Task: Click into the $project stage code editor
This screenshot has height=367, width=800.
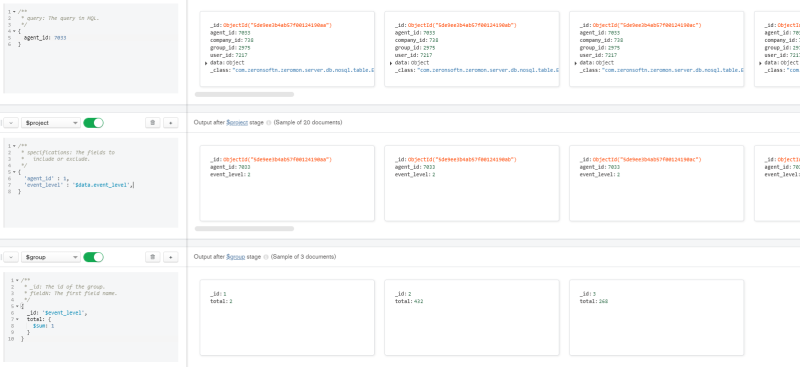Action: point(92,183)
